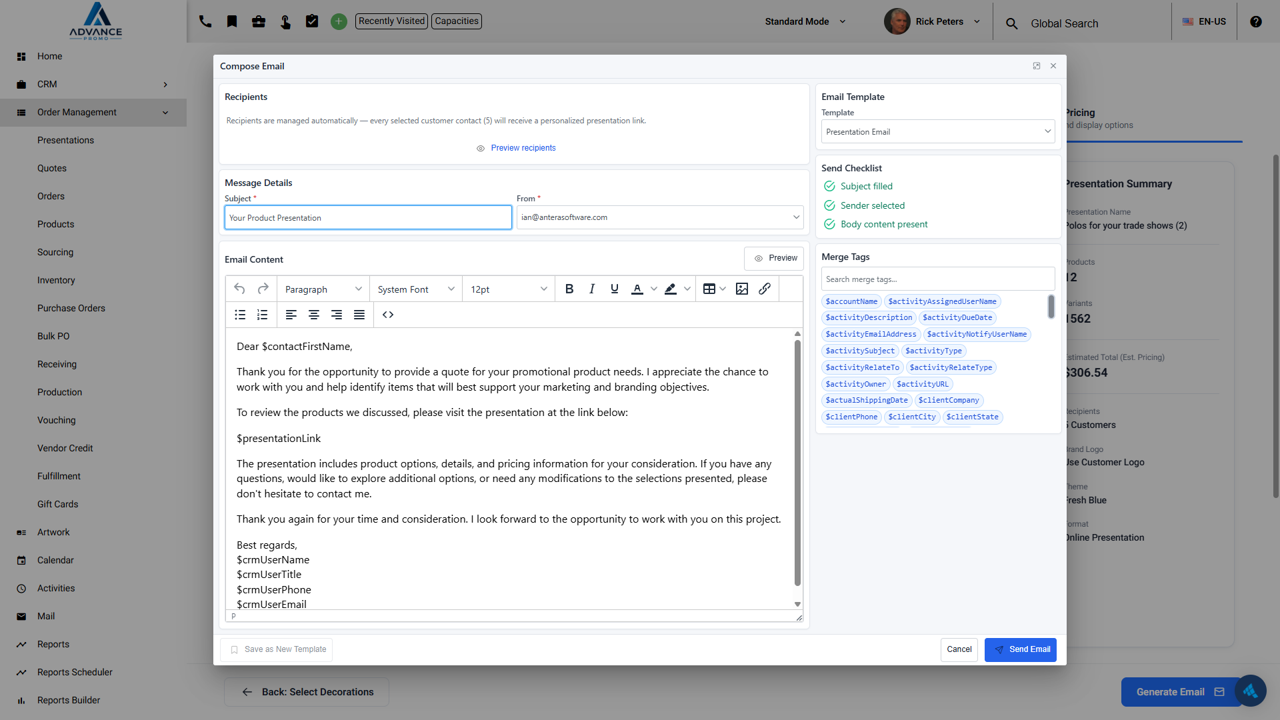Center align text
The width and height of the screenshot is (1280, 720).
[314, 315]
